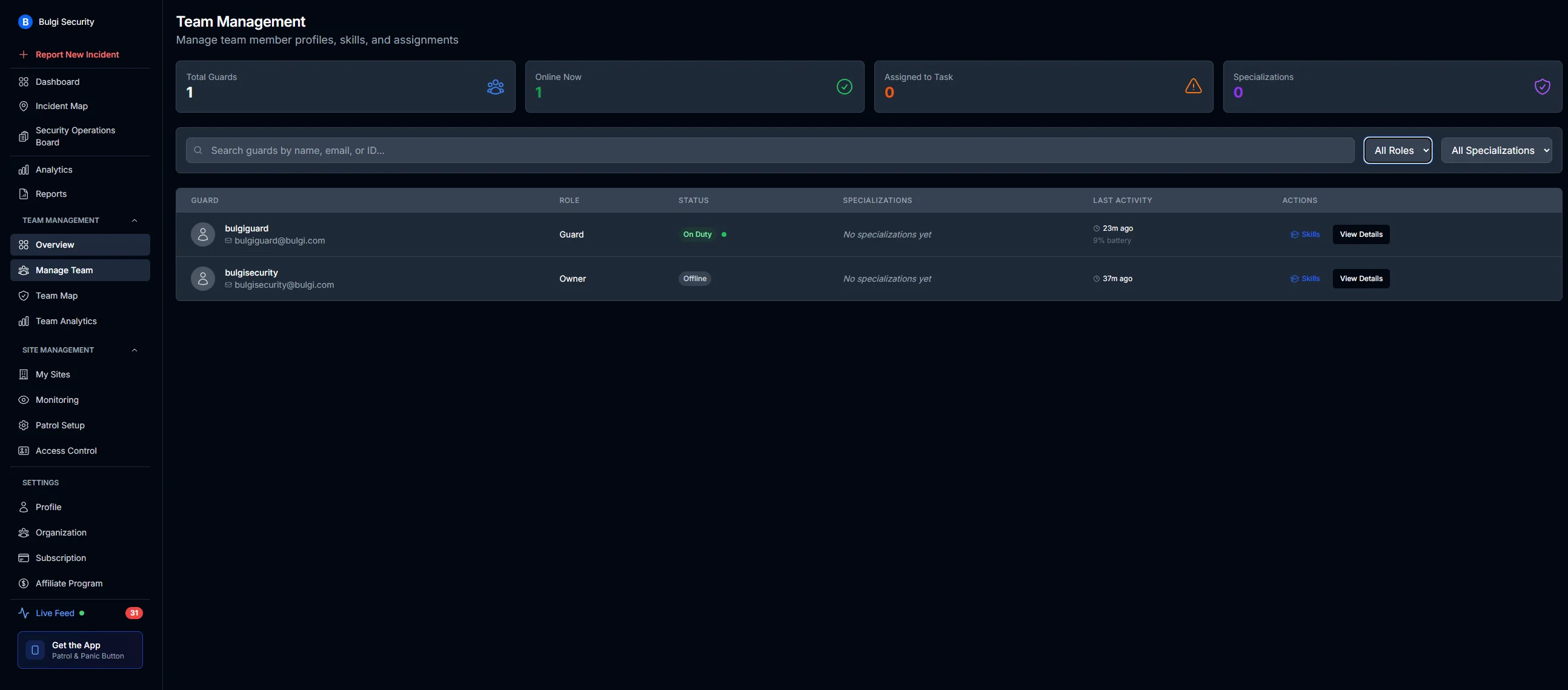The image size is (1568, 690).
Task: Click the Subscription credit card icon
Action: (x=24, y=558)
